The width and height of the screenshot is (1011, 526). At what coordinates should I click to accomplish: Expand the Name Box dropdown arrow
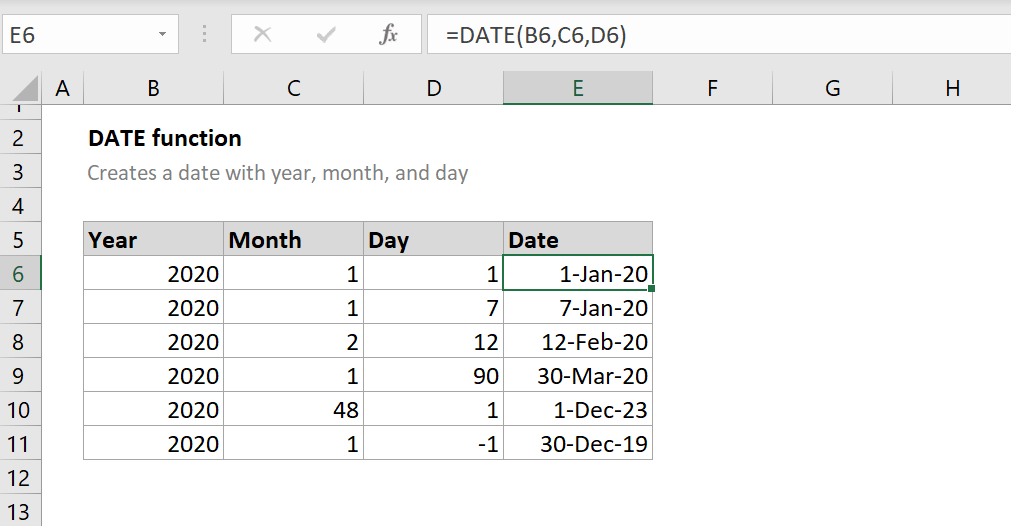[x=162, y=34]
